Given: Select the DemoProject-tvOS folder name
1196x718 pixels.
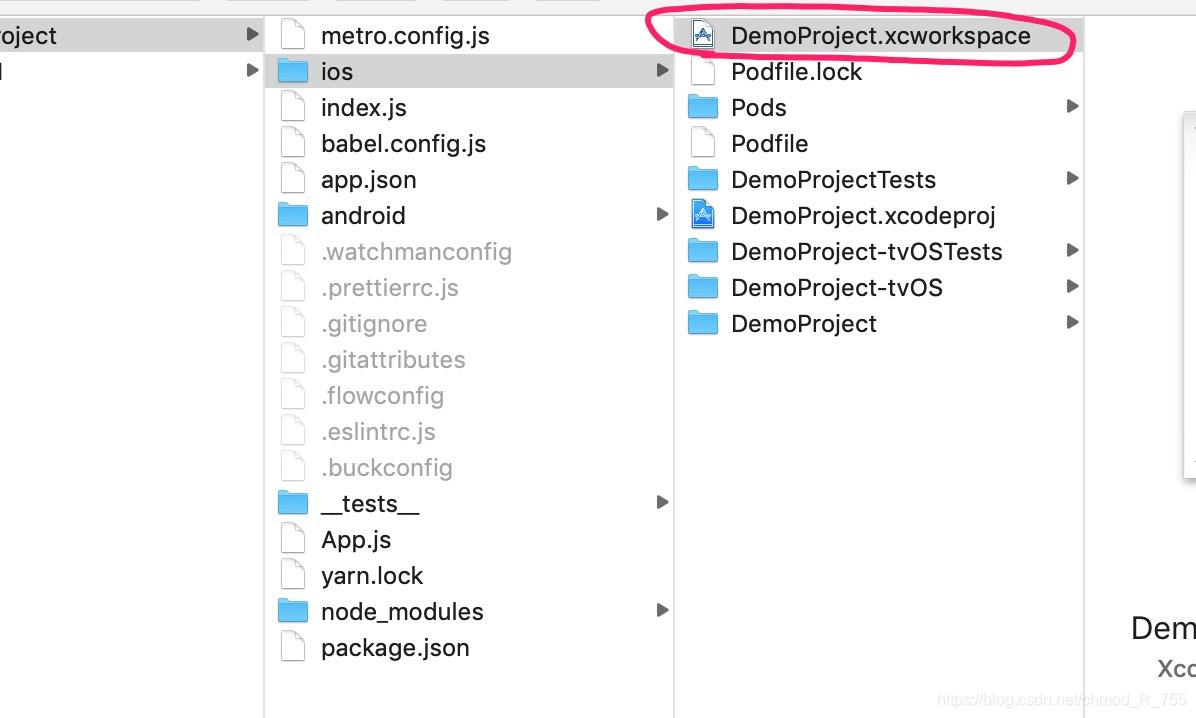Looking at the screenshot, I should click(837, 288).
